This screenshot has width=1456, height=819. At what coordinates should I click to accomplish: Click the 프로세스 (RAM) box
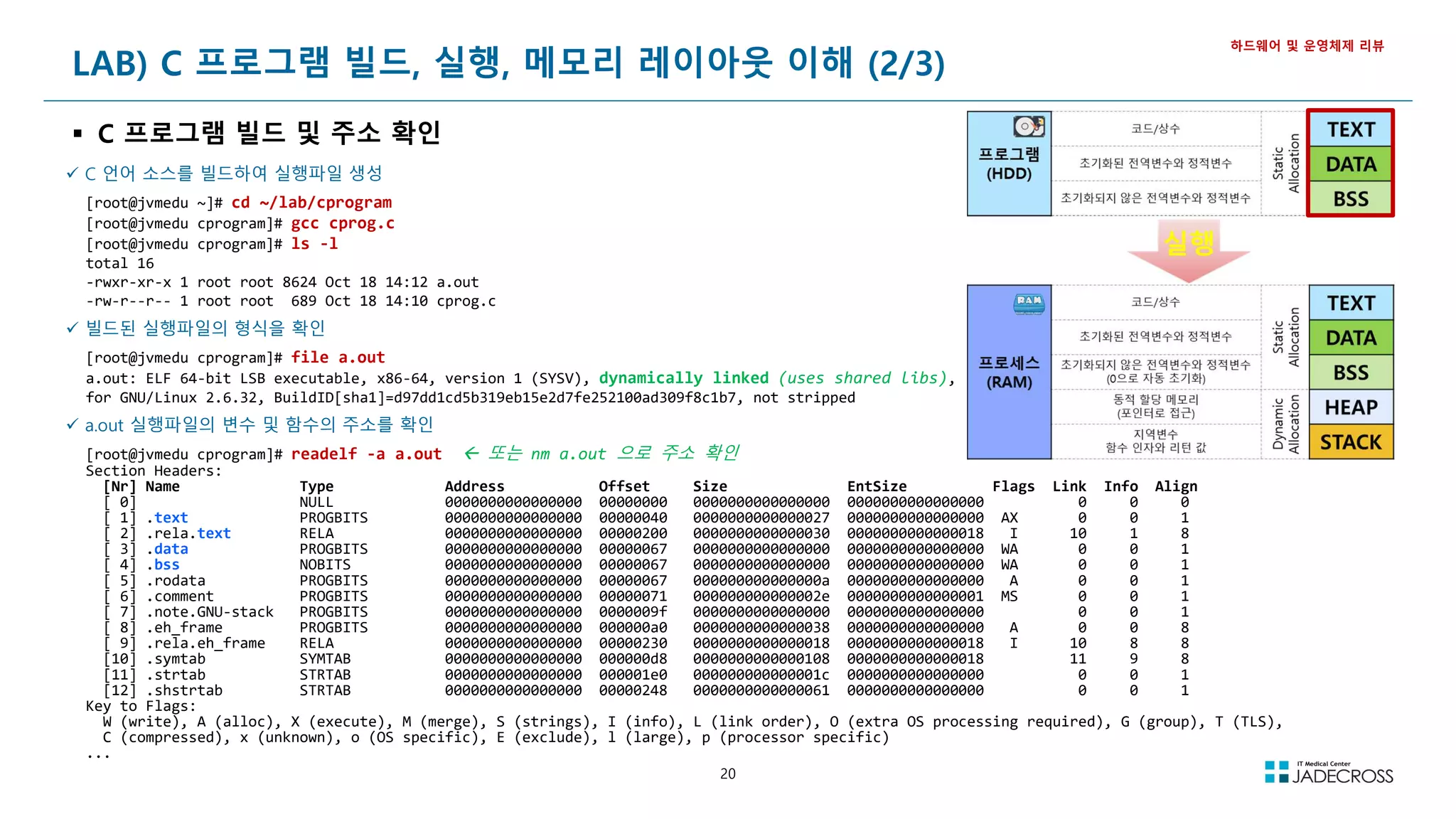pos(1009,372)
